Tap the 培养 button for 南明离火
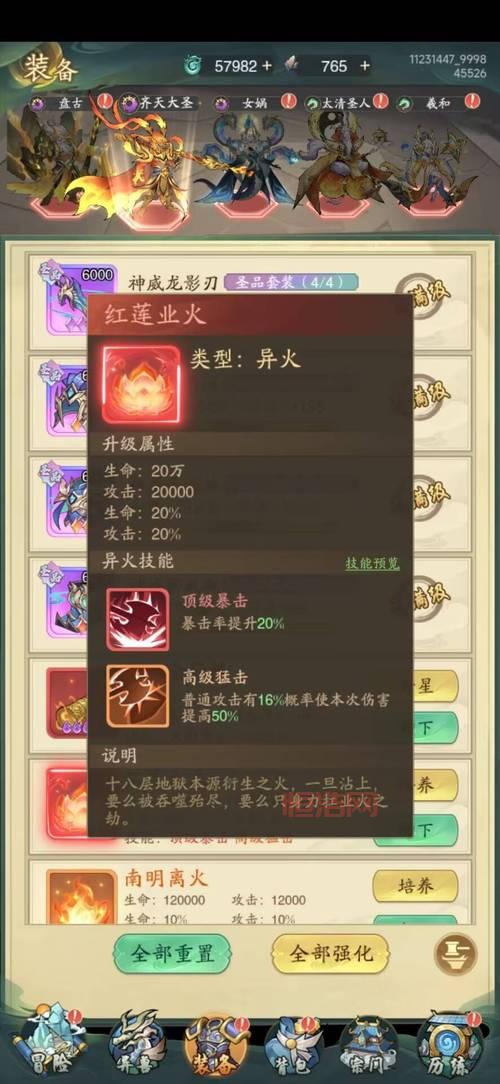The width and height of the screenshot is (500, 1084). coord(416,886)
